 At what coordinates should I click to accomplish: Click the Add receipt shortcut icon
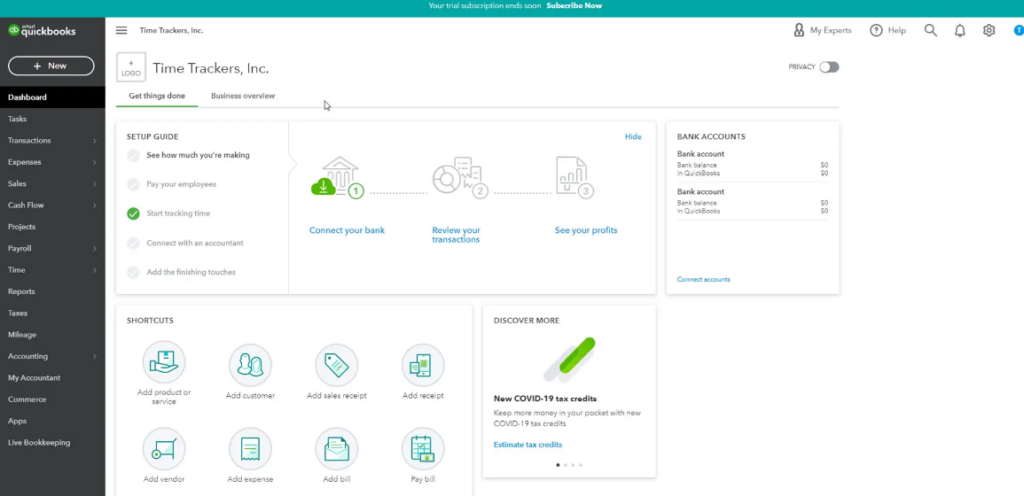pos(423,365)
